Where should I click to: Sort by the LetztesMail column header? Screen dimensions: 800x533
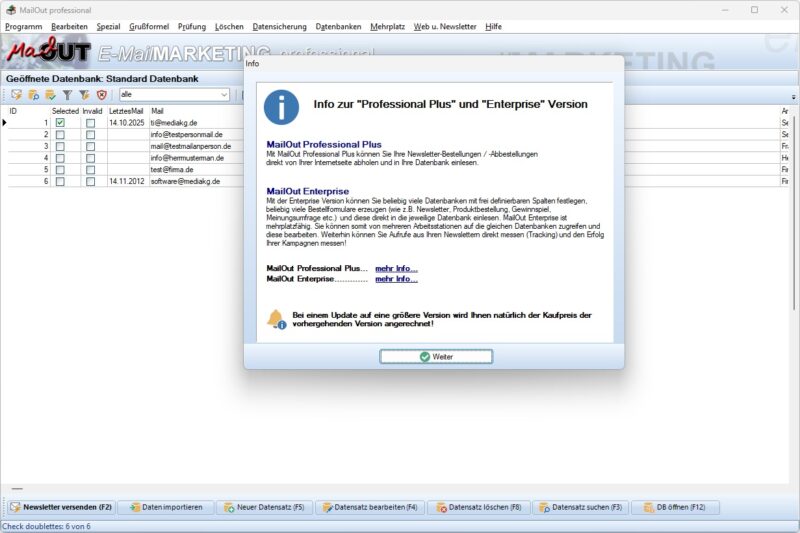coord(126,111)
